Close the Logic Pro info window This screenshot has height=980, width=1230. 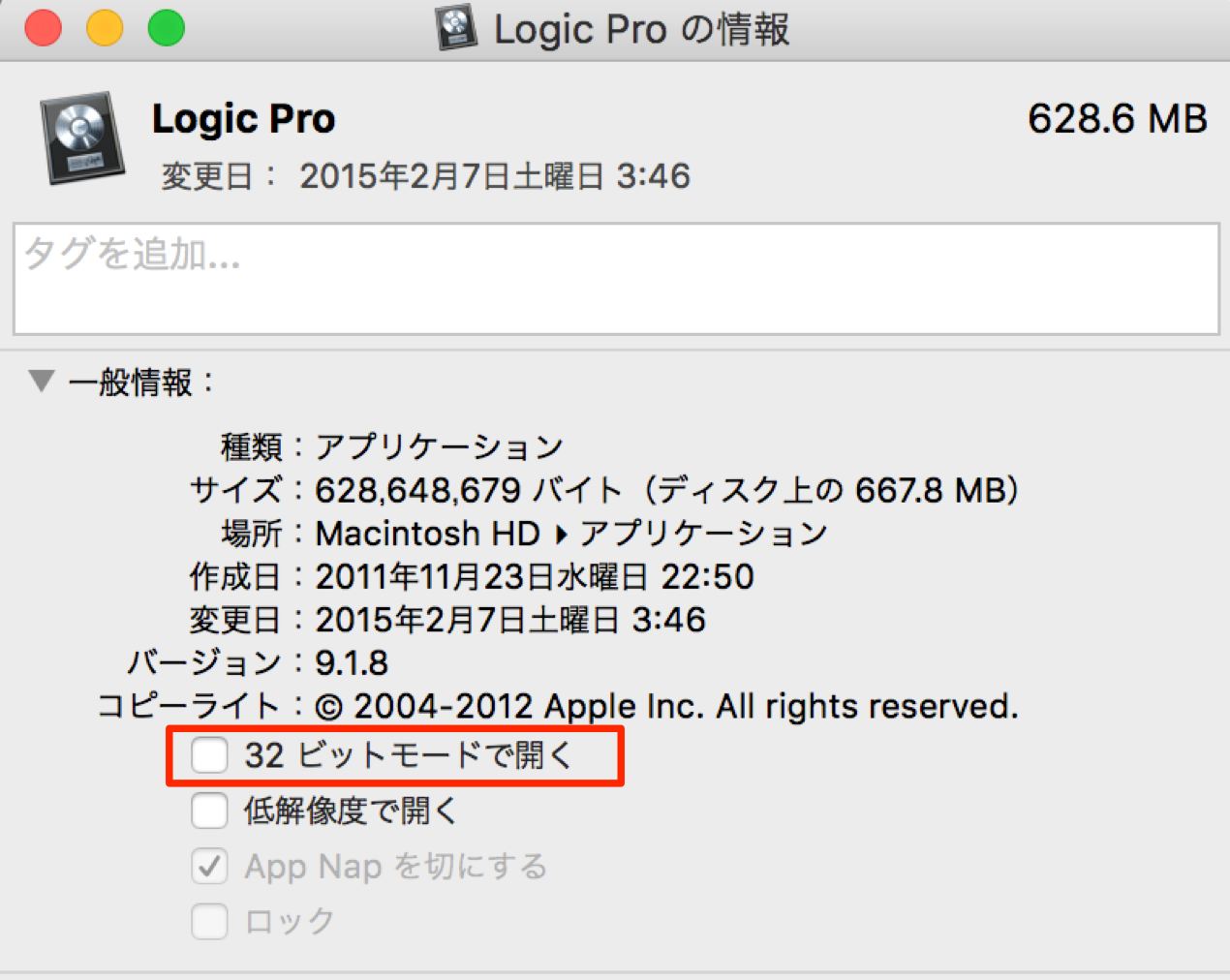(x=44, y=28)
